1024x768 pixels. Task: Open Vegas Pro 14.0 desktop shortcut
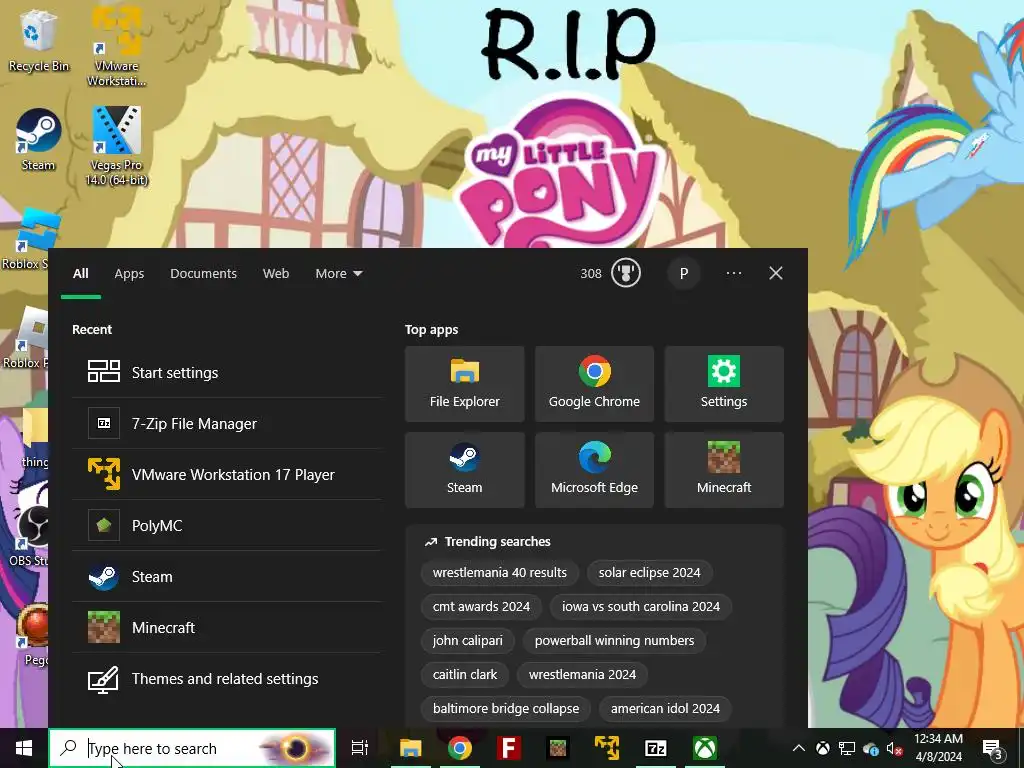[x=116, y=146]
